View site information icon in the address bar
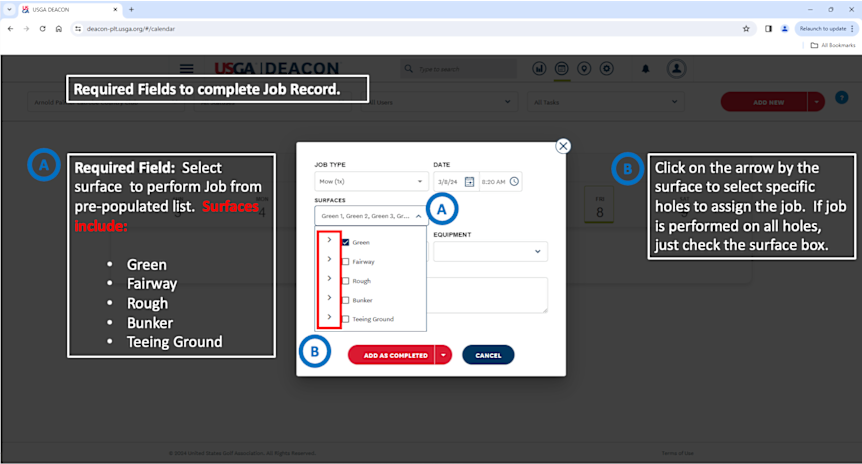Image resolution: width=862 pixels, height=464 pixels. pyautogui.click(x=78, y=29)
